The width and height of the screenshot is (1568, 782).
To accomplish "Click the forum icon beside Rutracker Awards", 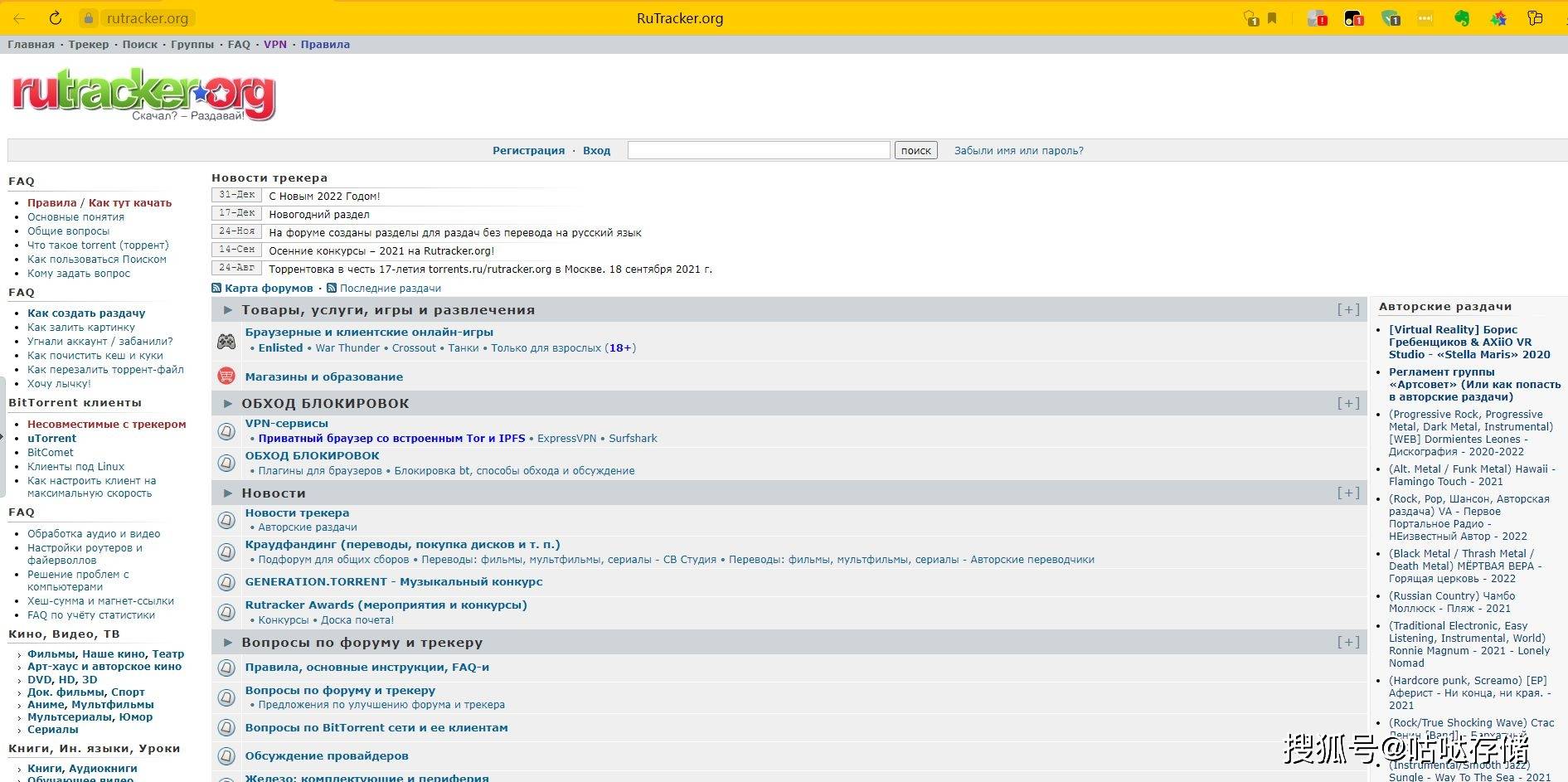I will [226, 612].
